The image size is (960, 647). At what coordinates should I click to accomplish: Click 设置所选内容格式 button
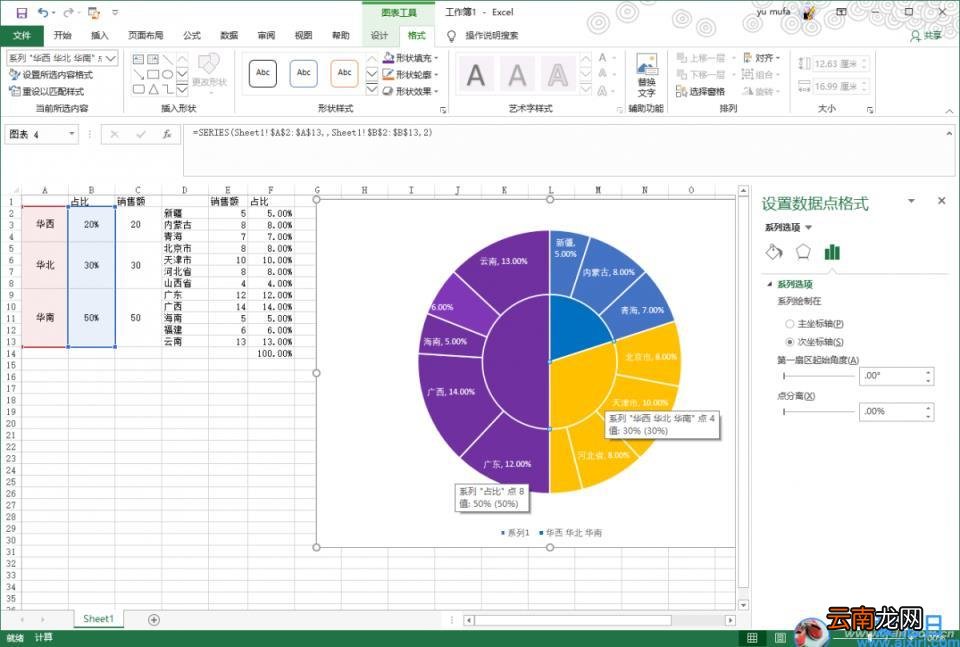pyautogui.click(x=51, y=75)
